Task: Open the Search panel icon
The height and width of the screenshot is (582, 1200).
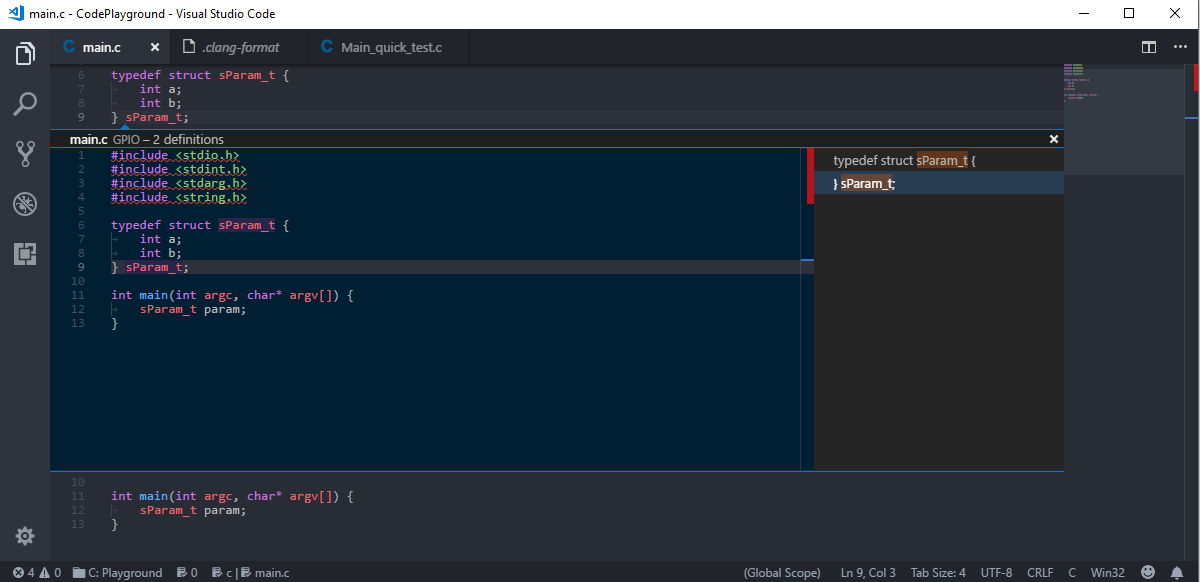Action: (x=25, y=104)
